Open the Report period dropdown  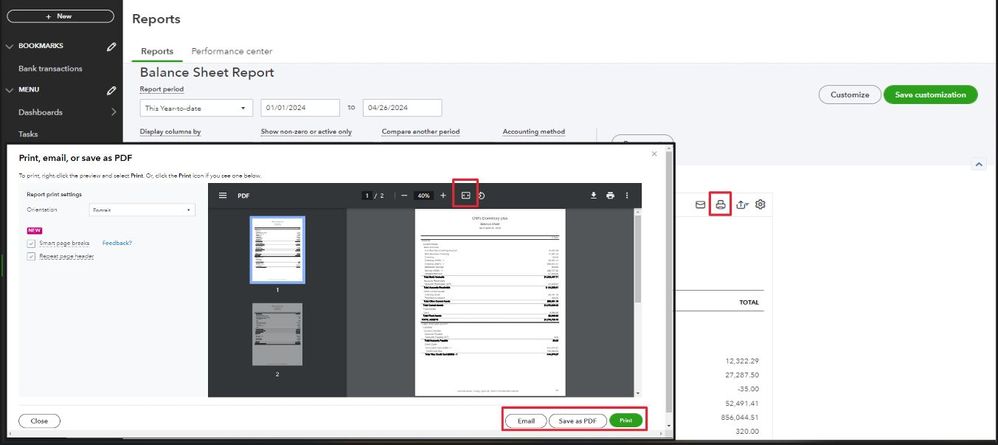(196, 108)
